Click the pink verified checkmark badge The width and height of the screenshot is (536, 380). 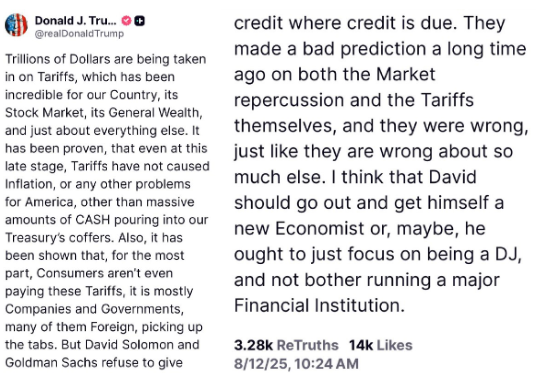[126, 21]
